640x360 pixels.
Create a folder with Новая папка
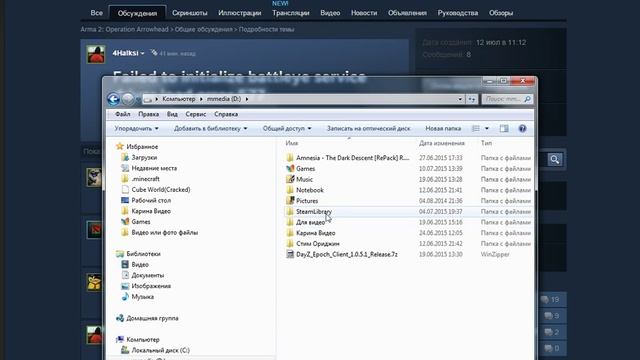pos(443,129)
